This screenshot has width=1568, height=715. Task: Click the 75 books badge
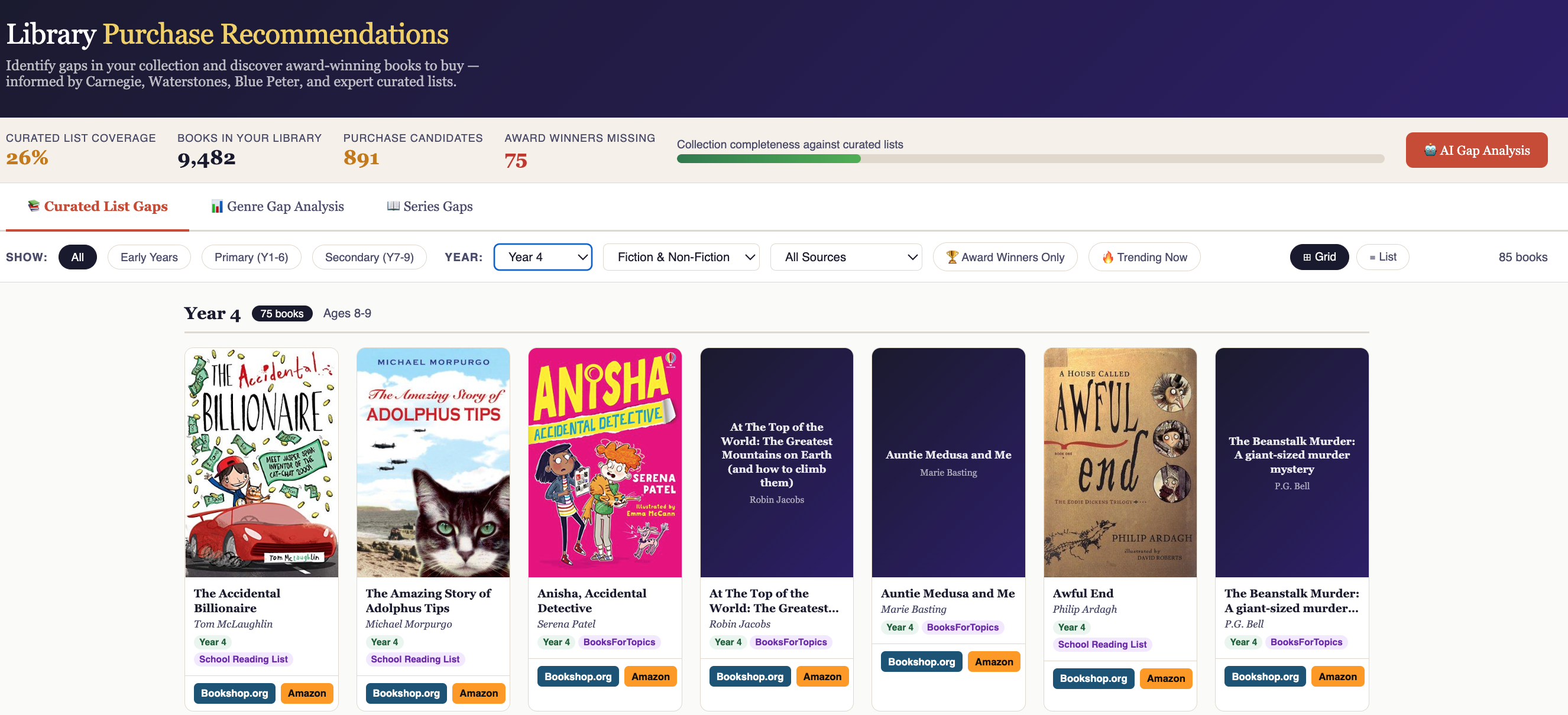coord(282,314)
